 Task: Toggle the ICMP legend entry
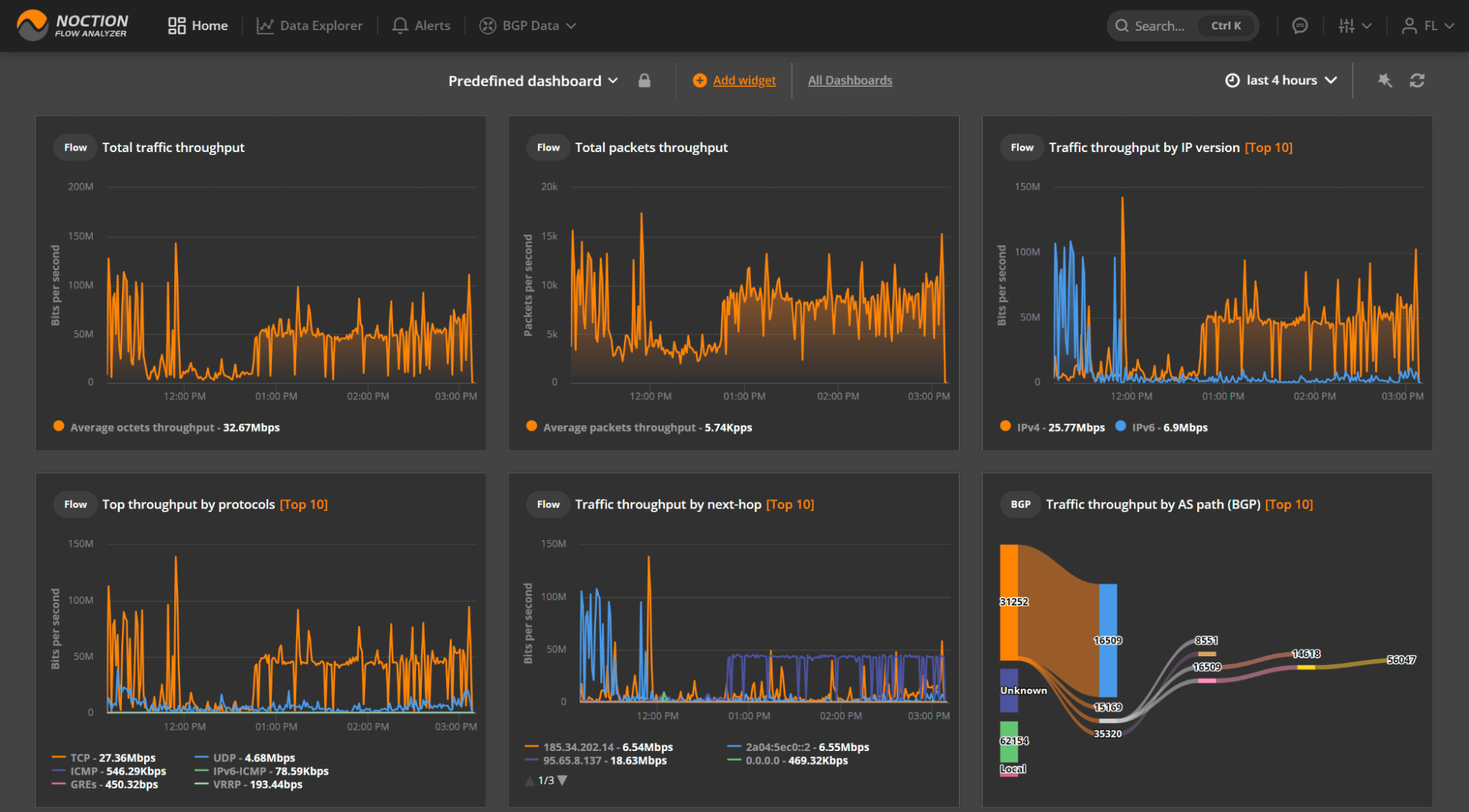click(109, 771)
